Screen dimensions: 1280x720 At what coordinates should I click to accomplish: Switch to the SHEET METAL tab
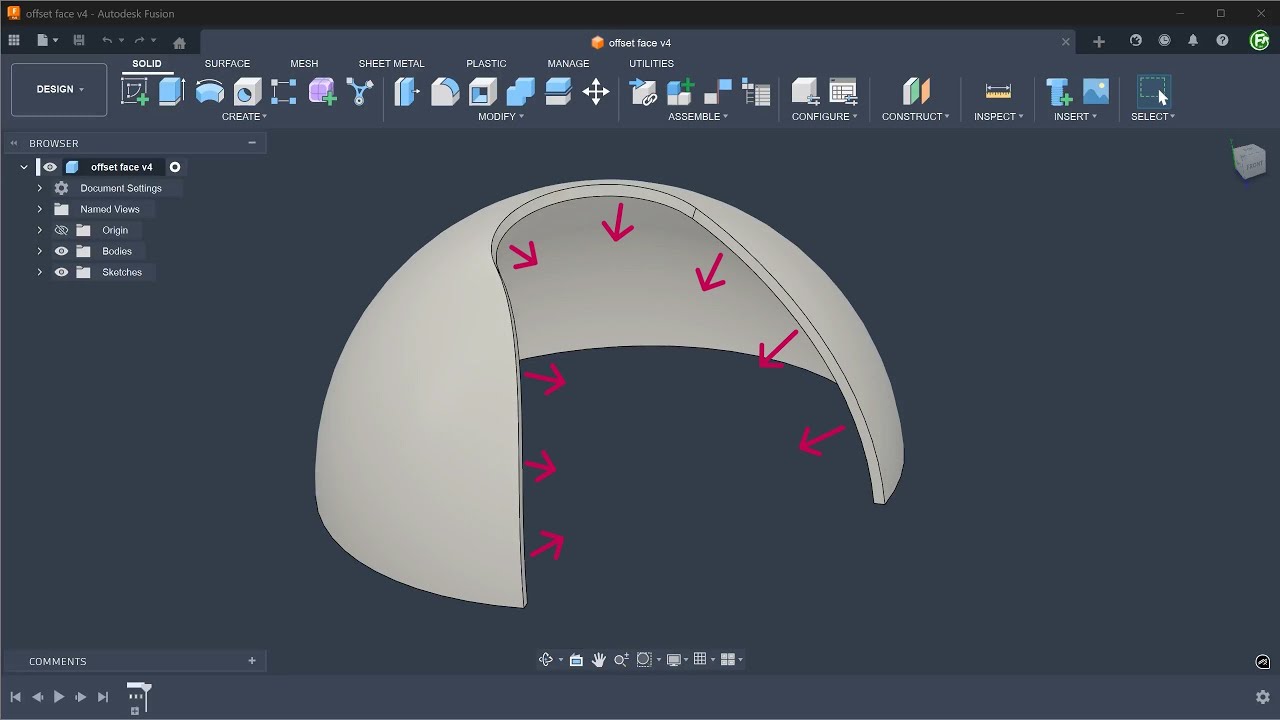(x=391, y=64)
